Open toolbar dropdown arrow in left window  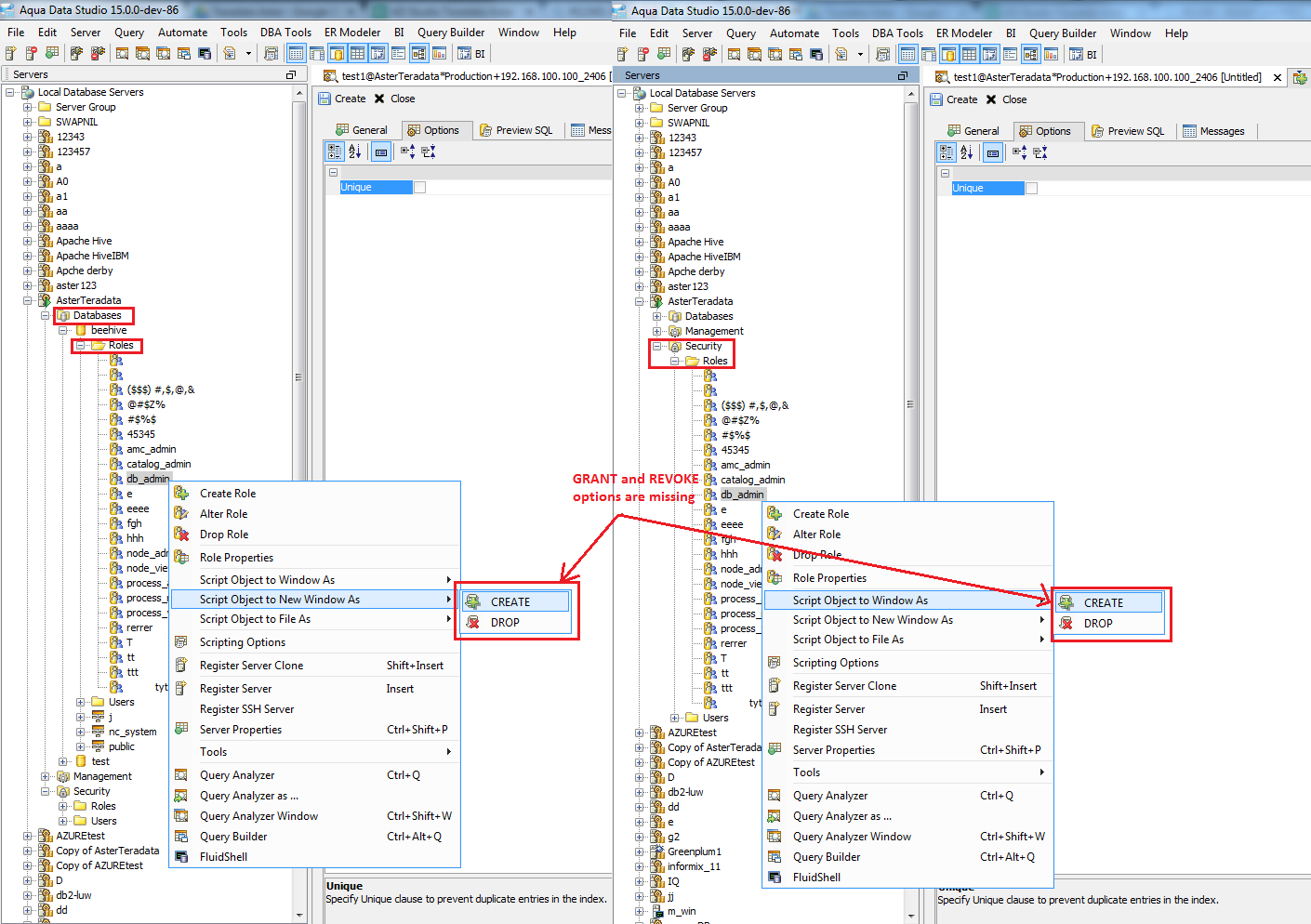[248, 54]
